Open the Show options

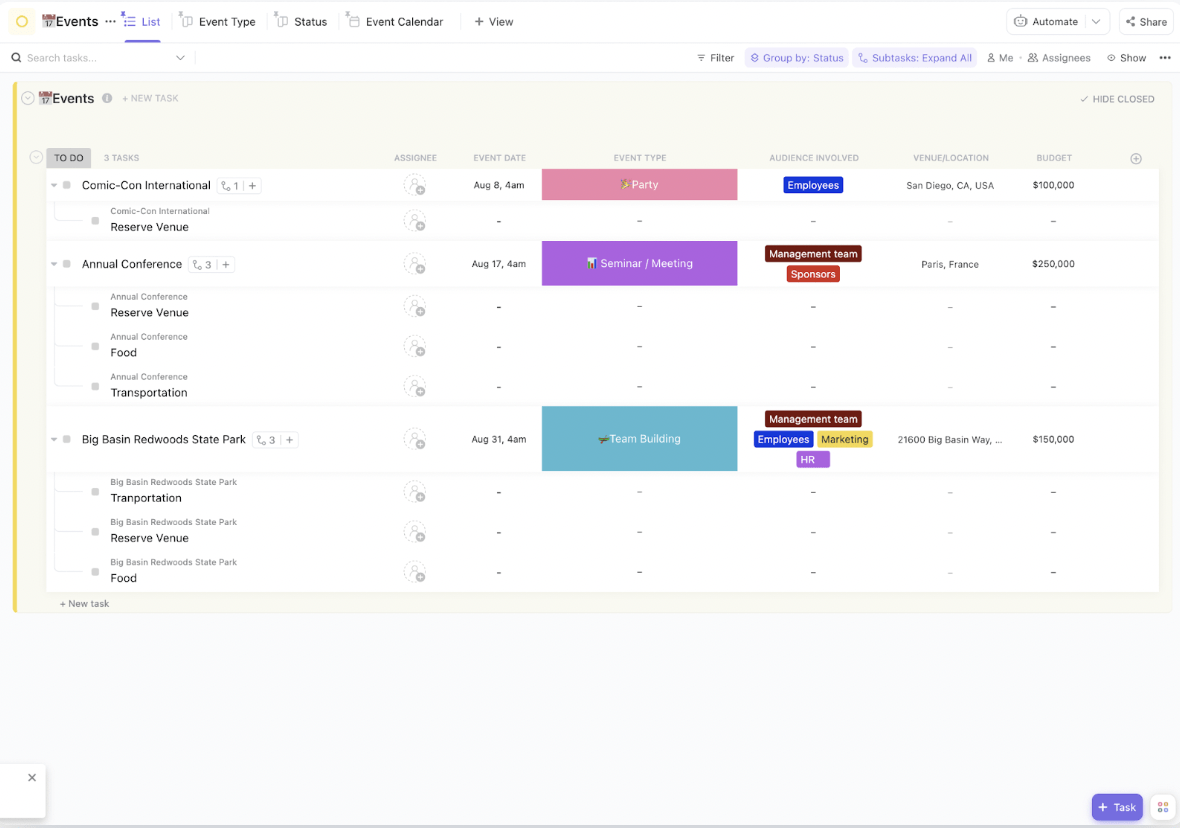click(1127, 58)
